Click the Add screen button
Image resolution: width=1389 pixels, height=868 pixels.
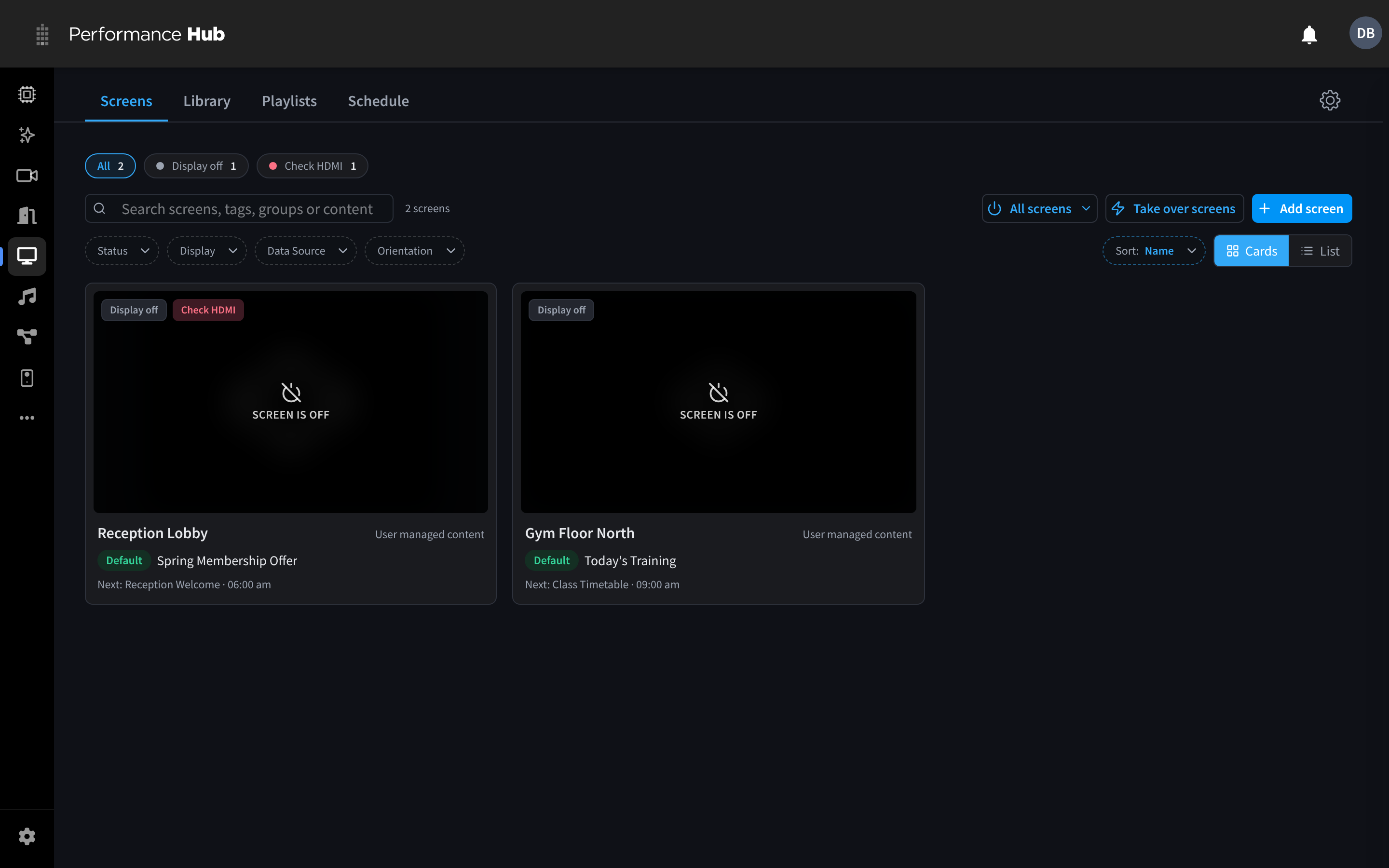pyautogui.click(x=1302, y=208)
